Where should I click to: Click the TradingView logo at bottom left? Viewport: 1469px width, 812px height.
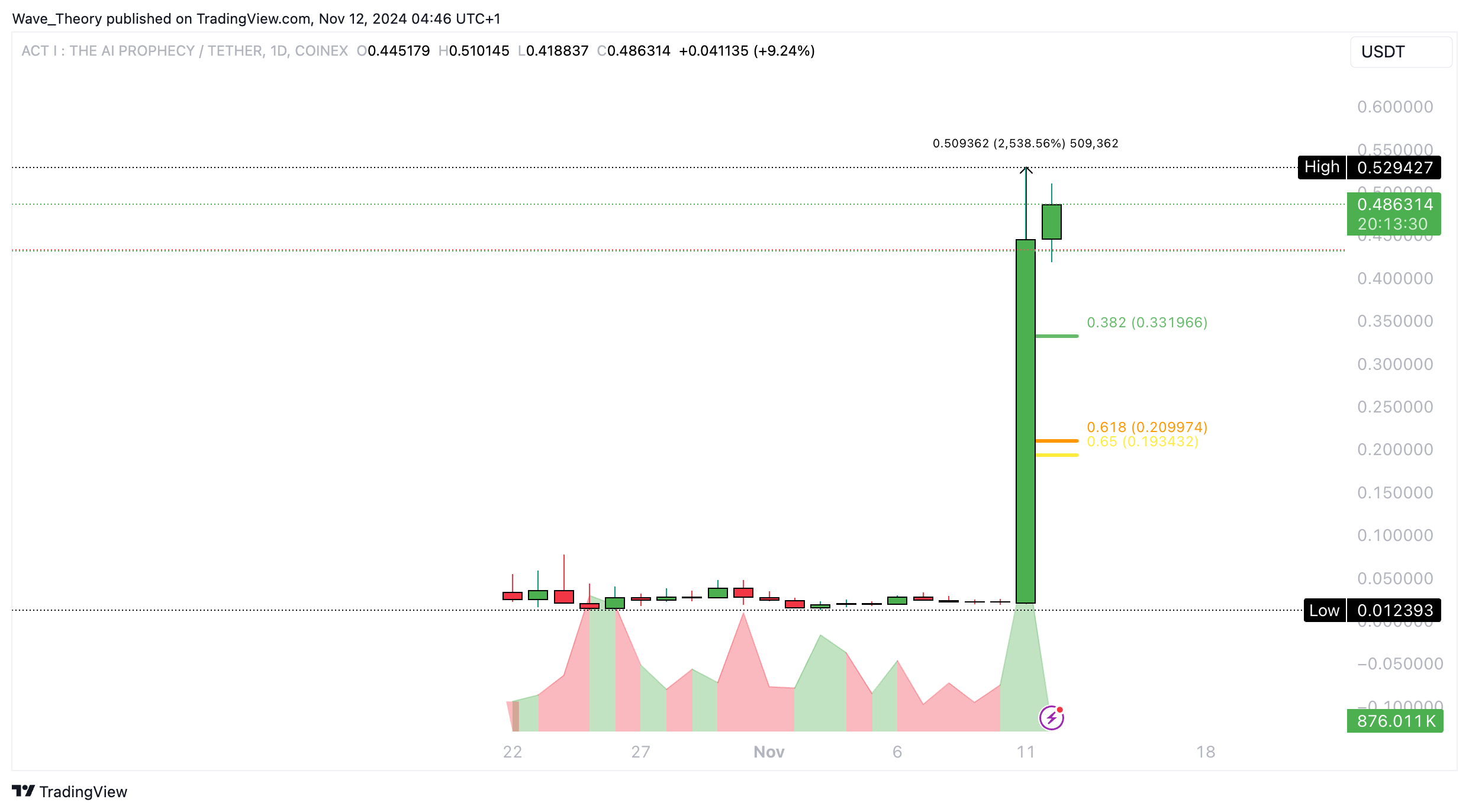(x=70, y=791)
